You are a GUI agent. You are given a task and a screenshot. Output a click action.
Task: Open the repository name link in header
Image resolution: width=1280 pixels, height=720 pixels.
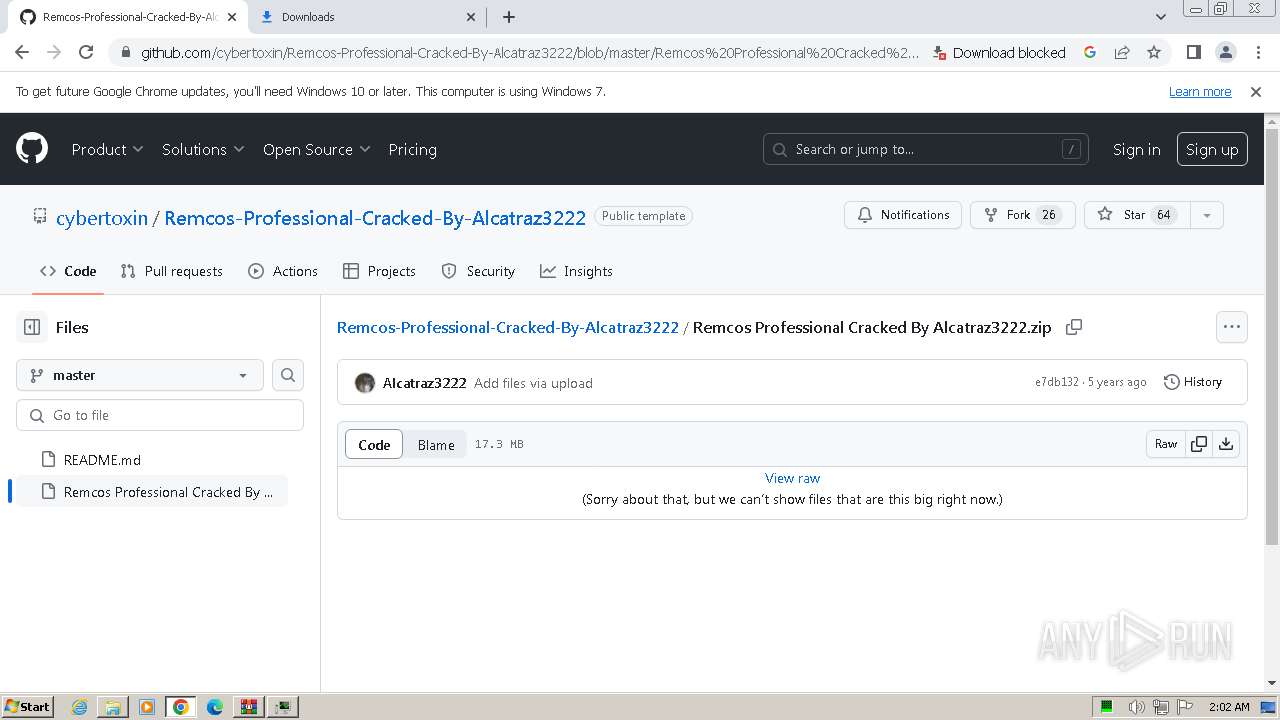click(375, 218)
